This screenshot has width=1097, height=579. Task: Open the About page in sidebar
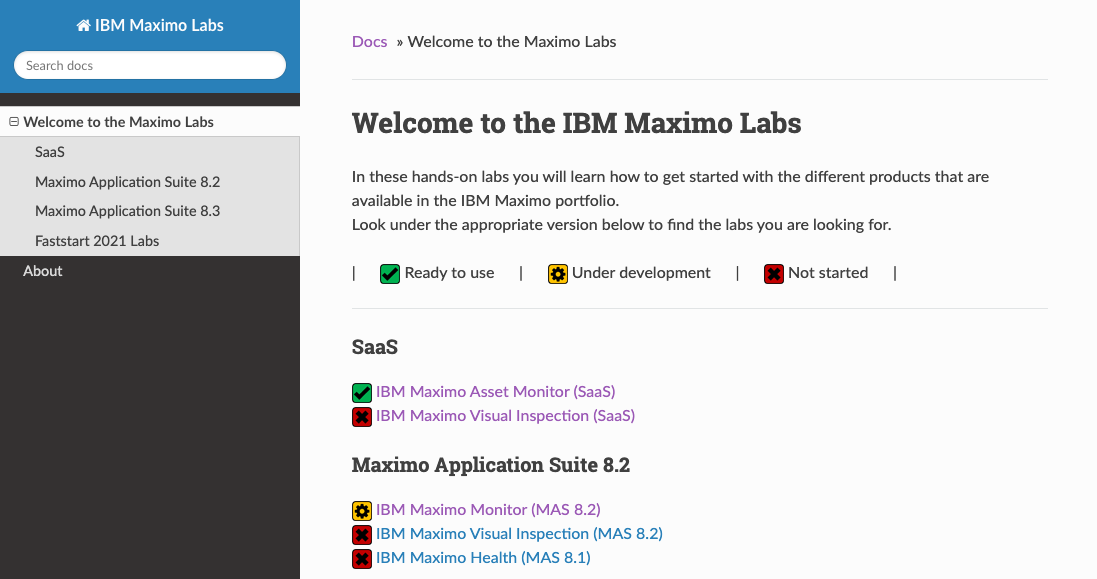[x=43, y=271]
